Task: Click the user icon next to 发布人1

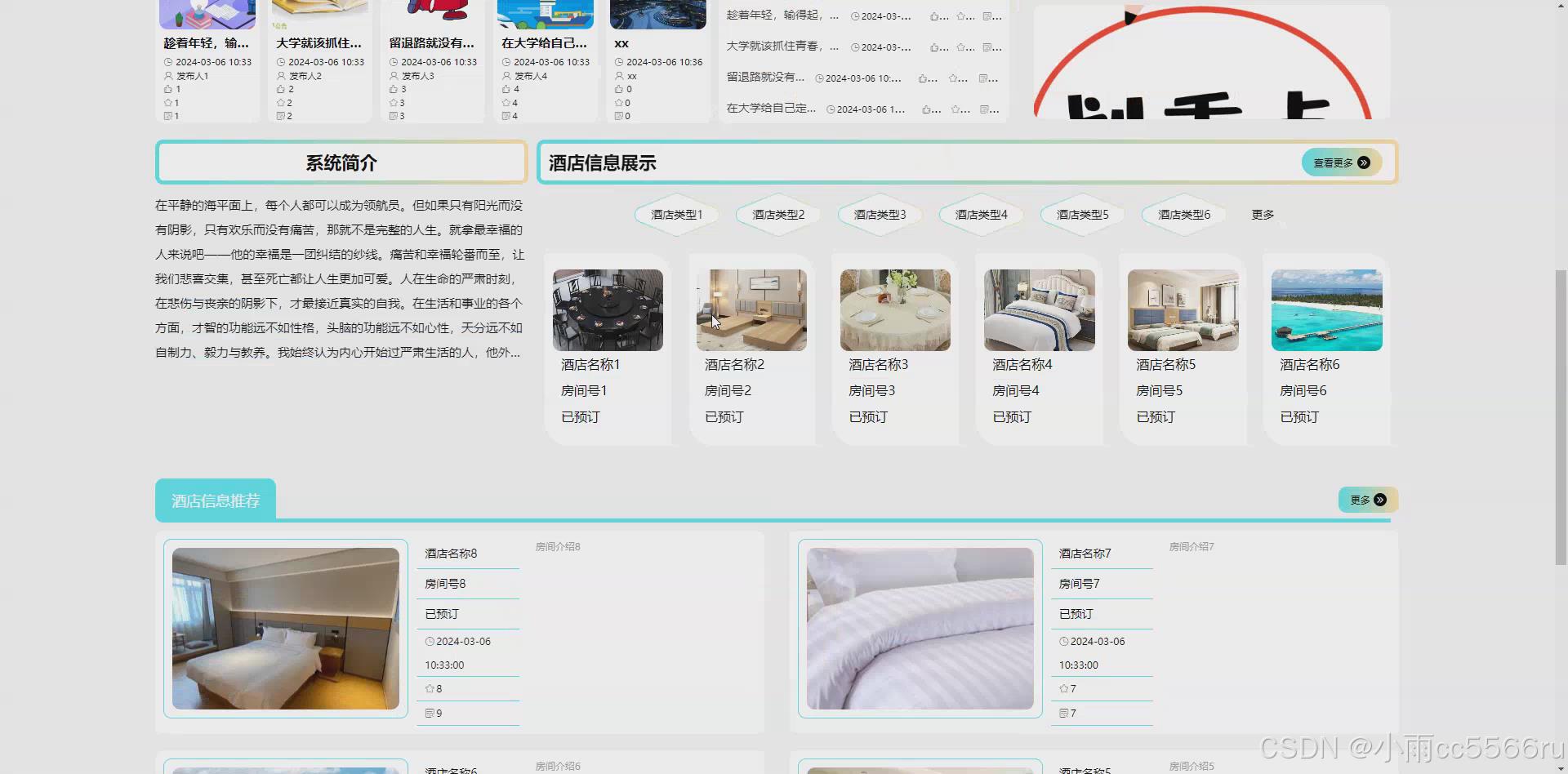Action: 168,76
